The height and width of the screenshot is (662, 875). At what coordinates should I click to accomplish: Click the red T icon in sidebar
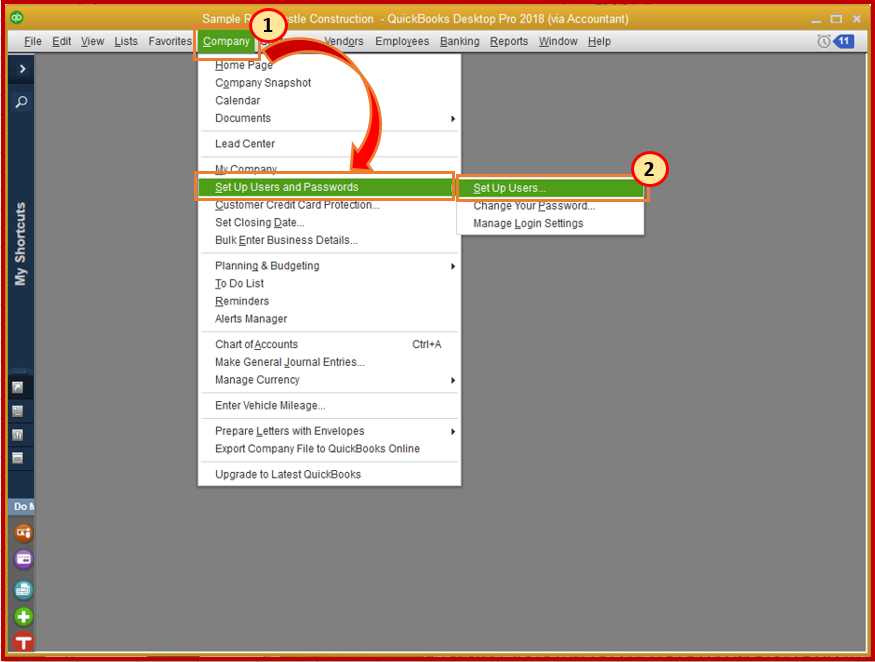(x=23, y=642)
